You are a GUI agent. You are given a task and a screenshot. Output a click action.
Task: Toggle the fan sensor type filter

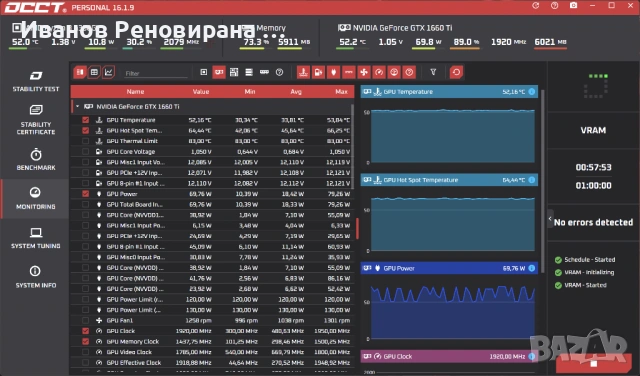[x=364, y=72]
